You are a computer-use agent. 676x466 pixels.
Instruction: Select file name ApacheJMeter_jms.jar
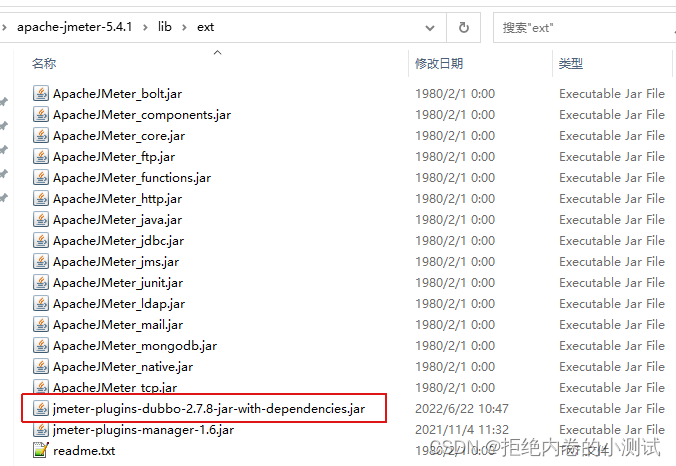(x=116, y=262)
